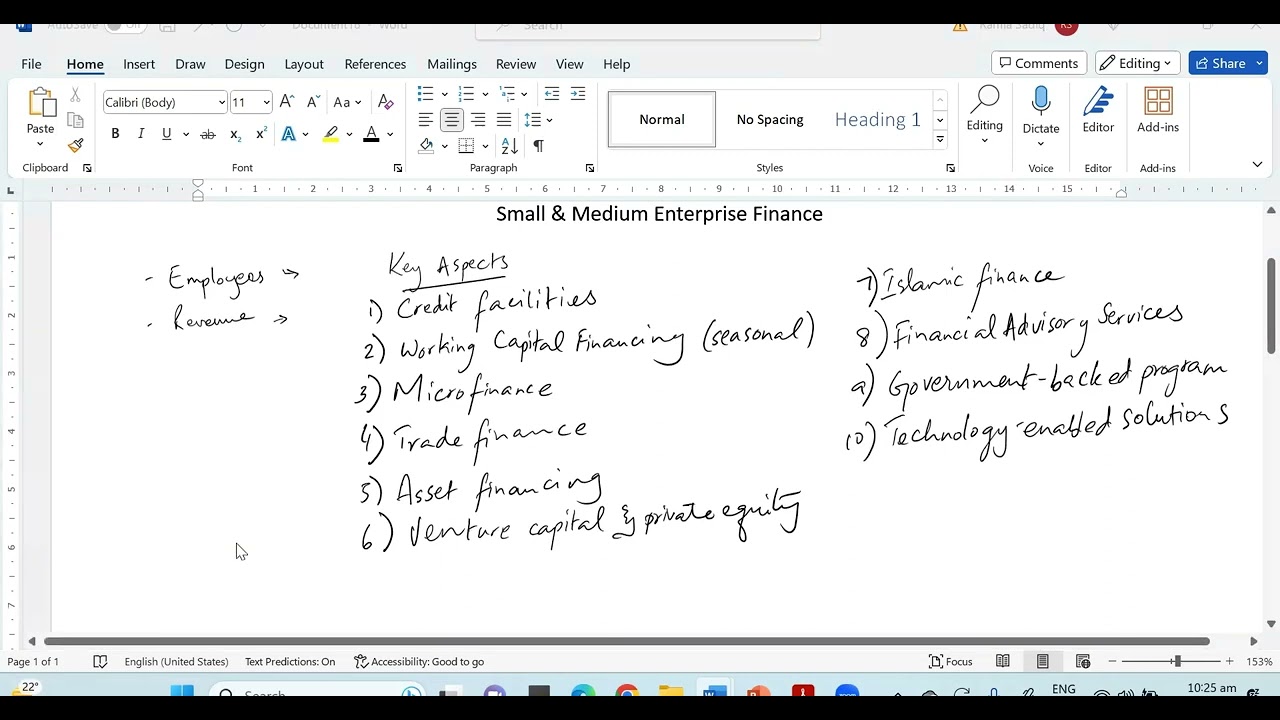1280x720 pixels.
Task: Click the Paste clipboard icon
Action: tap(41, 102)
